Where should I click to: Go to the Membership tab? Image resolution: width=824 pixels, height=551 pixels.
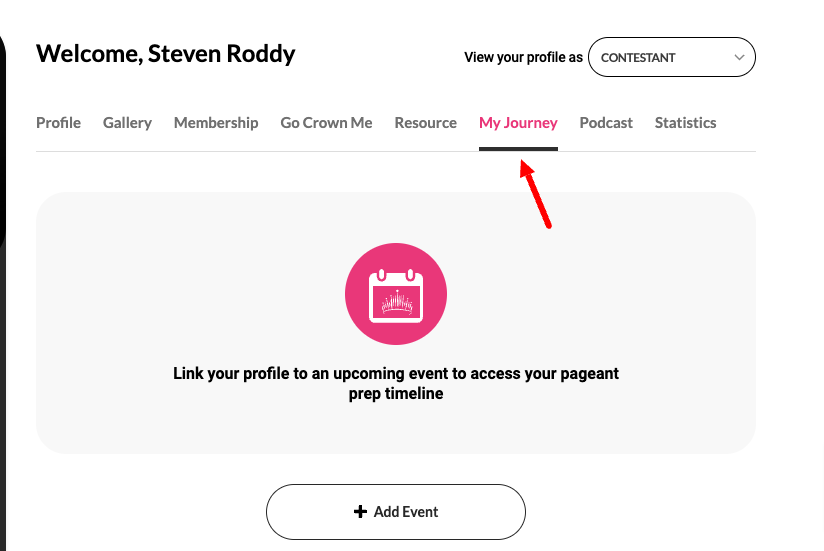[x=216, y=123]
